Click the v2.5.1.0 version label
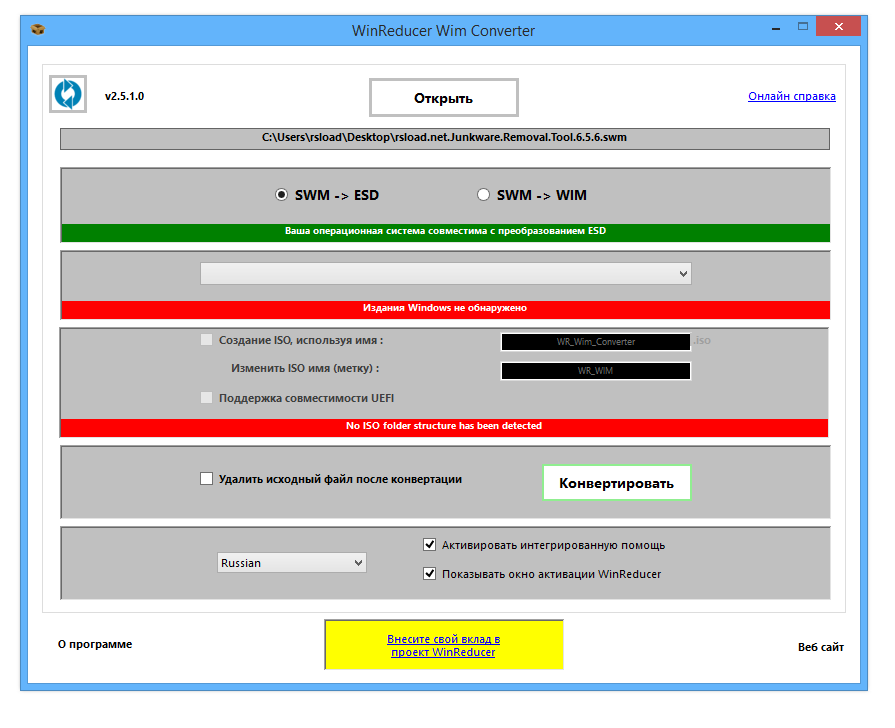This screenshot has height=728, width=895. click(124, 96)
